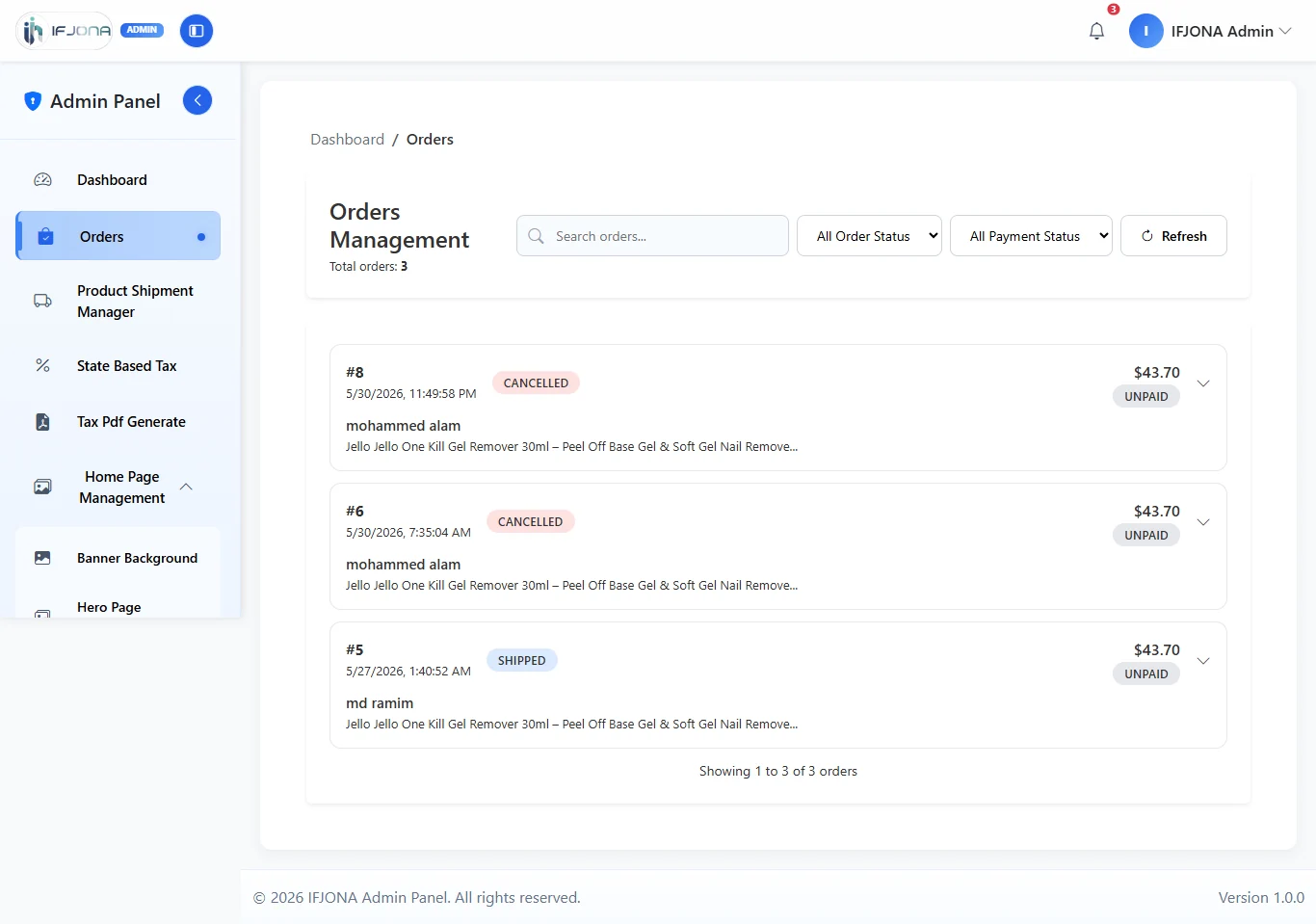Click the Search orders input field
The height and width of the screenshot is (924, 1316).
(652, 236)
